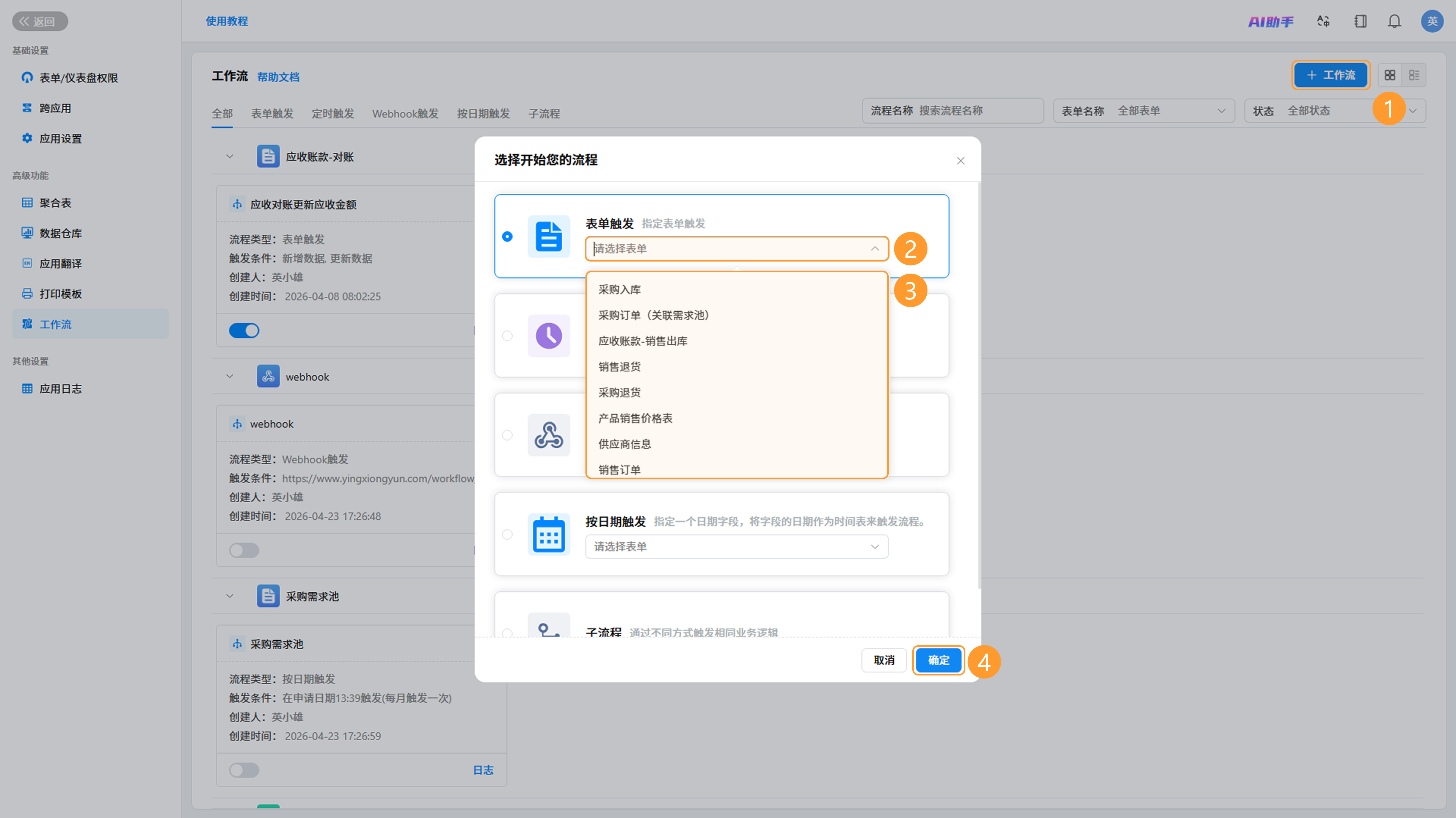The height and width of the screenshot is (818, 1456).
Task: Select the 表单触发 tab
Action: click(273, 114)
